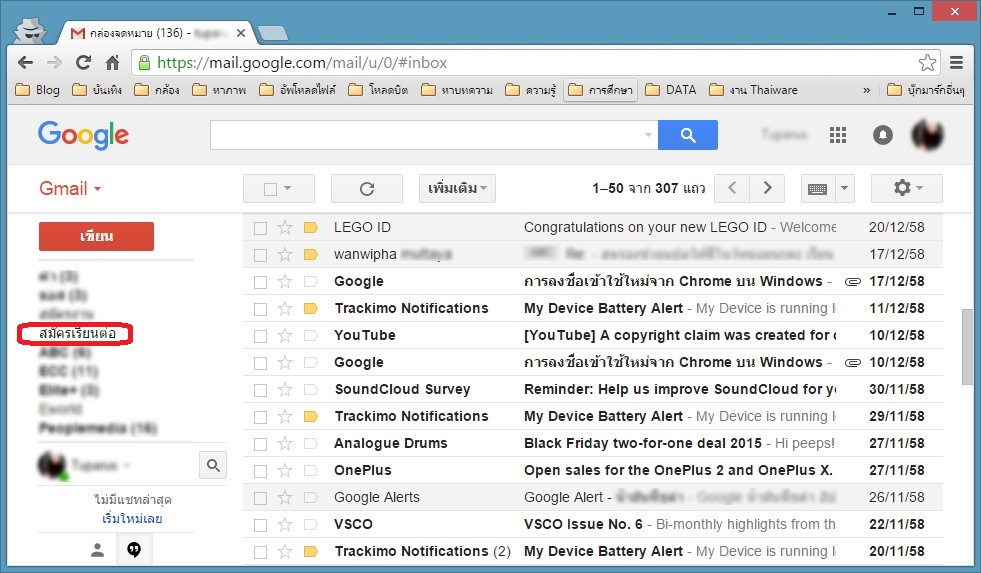
Task: Go to Google logo link
Action: click(x=83, y=135)
